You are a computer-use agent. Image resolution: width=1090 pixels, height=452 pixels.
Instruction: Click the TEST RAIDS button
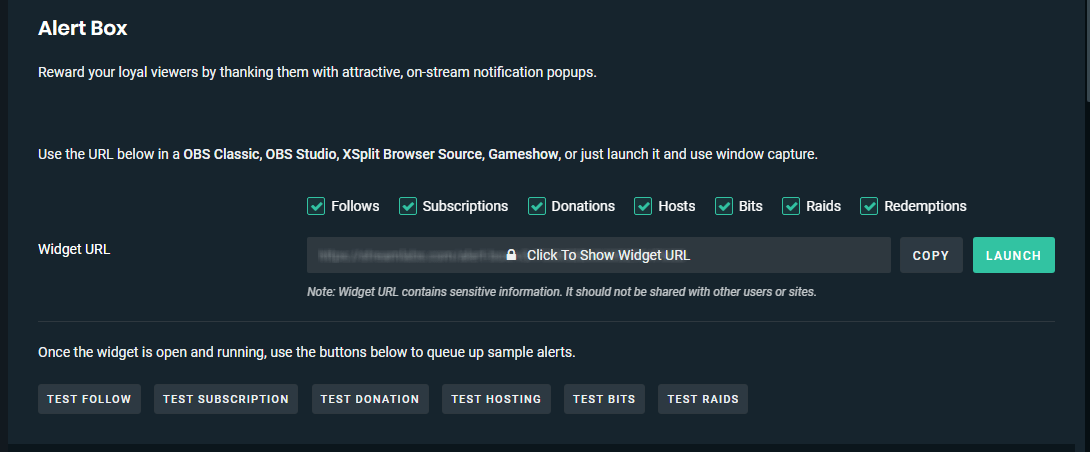[703, 399]
